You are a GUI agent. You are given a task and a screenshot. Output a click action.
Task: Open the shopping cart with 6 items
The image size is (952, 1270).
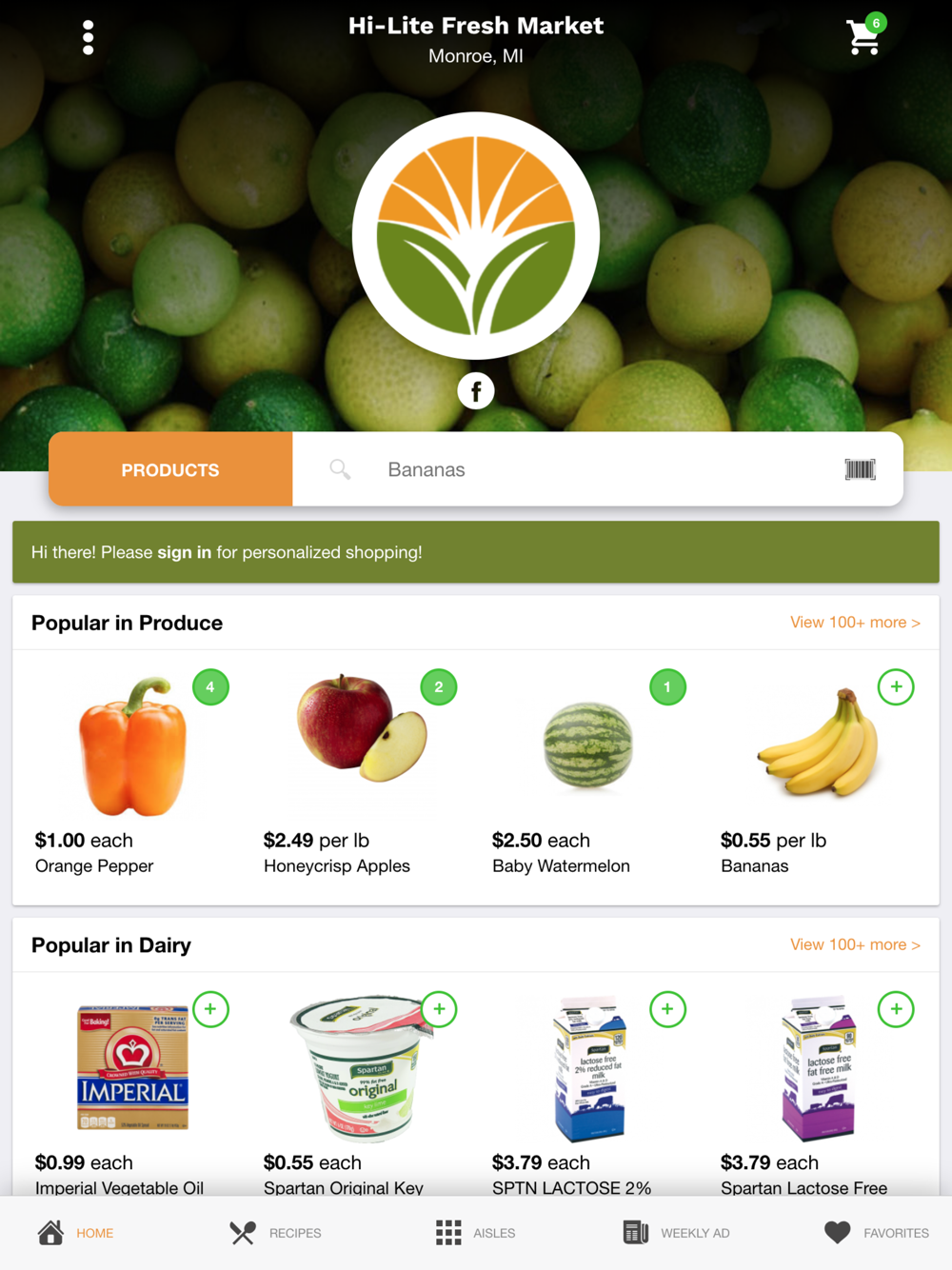865,36
